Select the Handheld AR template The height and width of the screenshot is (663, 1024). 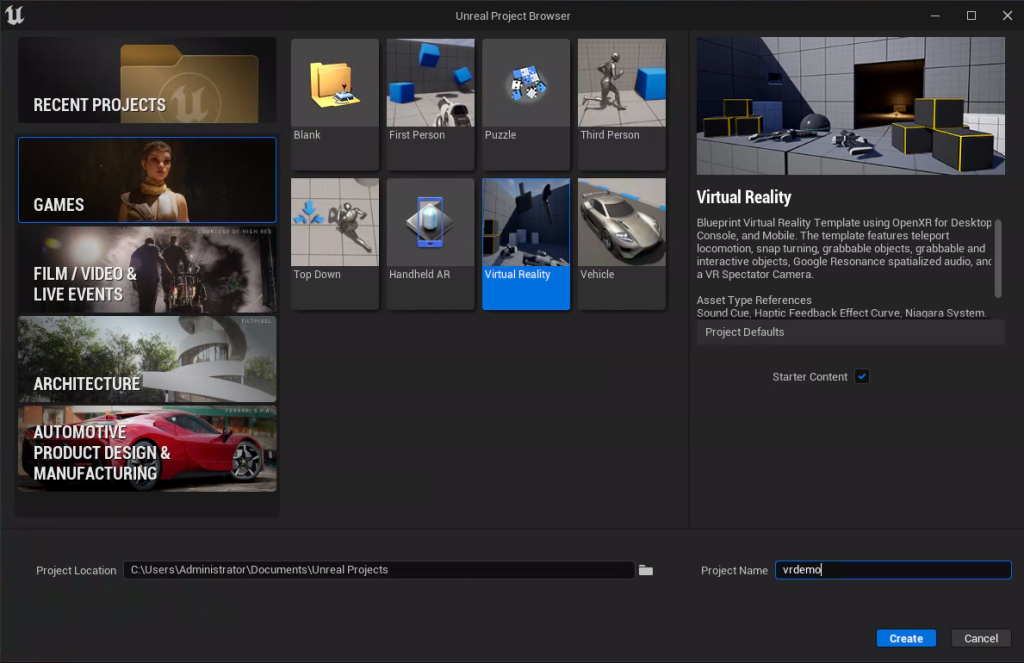(x=430, y=244)
